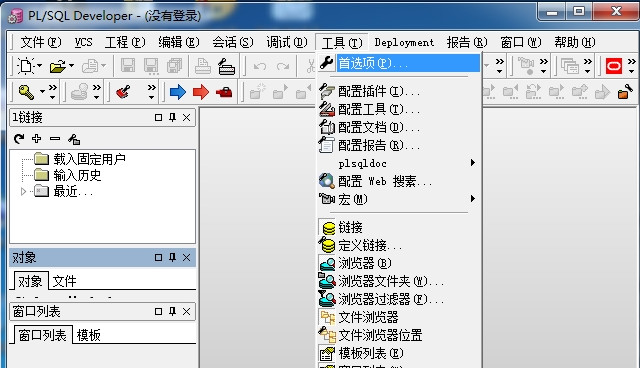The image size is (640, 368).
Task: Switch to the 模板 tab
Action: 89,335
